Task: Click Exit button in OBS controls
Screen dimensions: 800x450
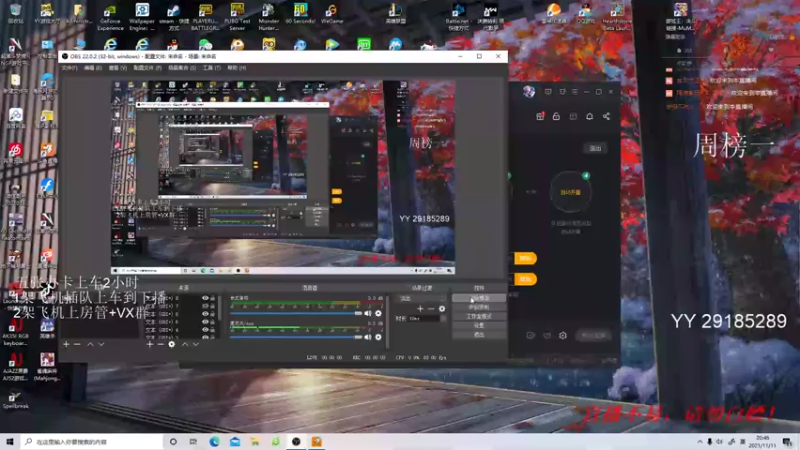Action: [x=479, y=335]
